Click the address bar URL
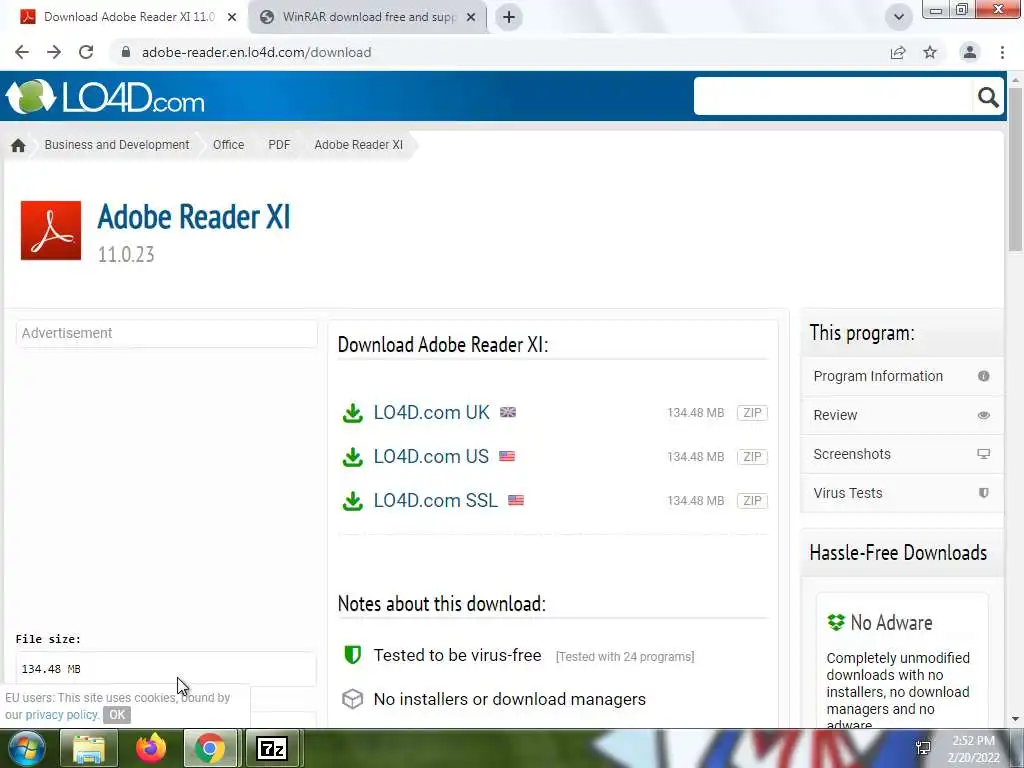Screen dimensions: 1024x768 (256, 52)
